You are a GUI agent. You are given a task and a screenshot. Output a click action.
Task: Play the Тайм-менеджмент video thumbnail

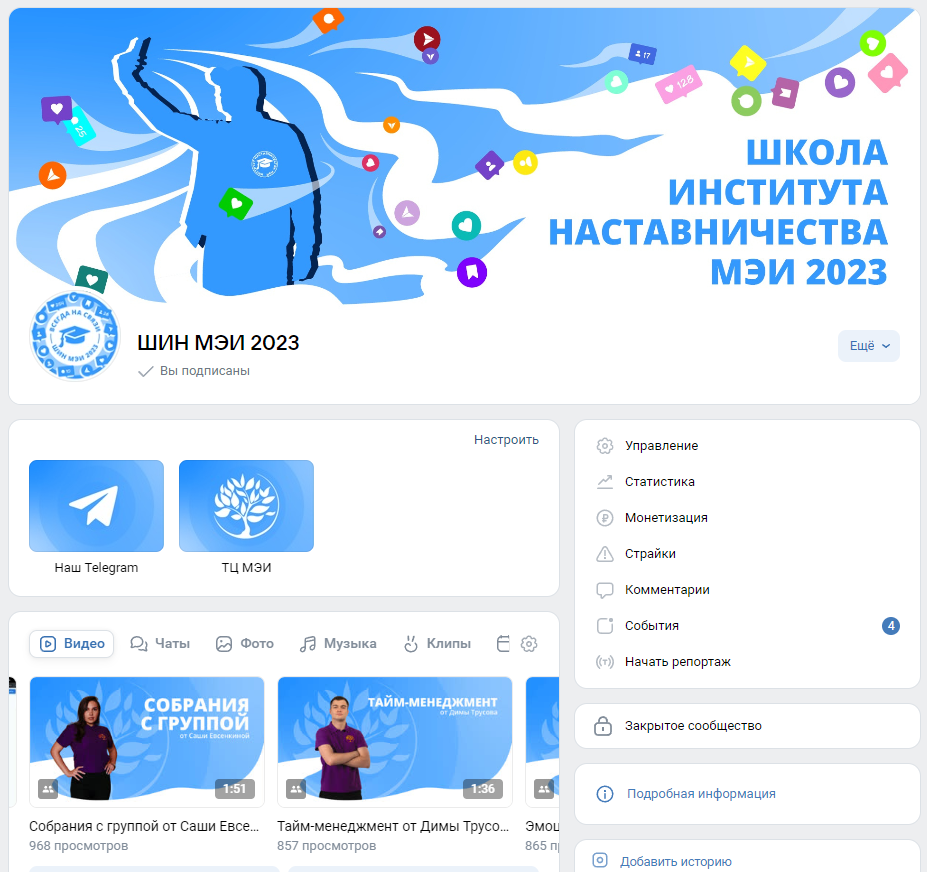[x=394, y=741]
